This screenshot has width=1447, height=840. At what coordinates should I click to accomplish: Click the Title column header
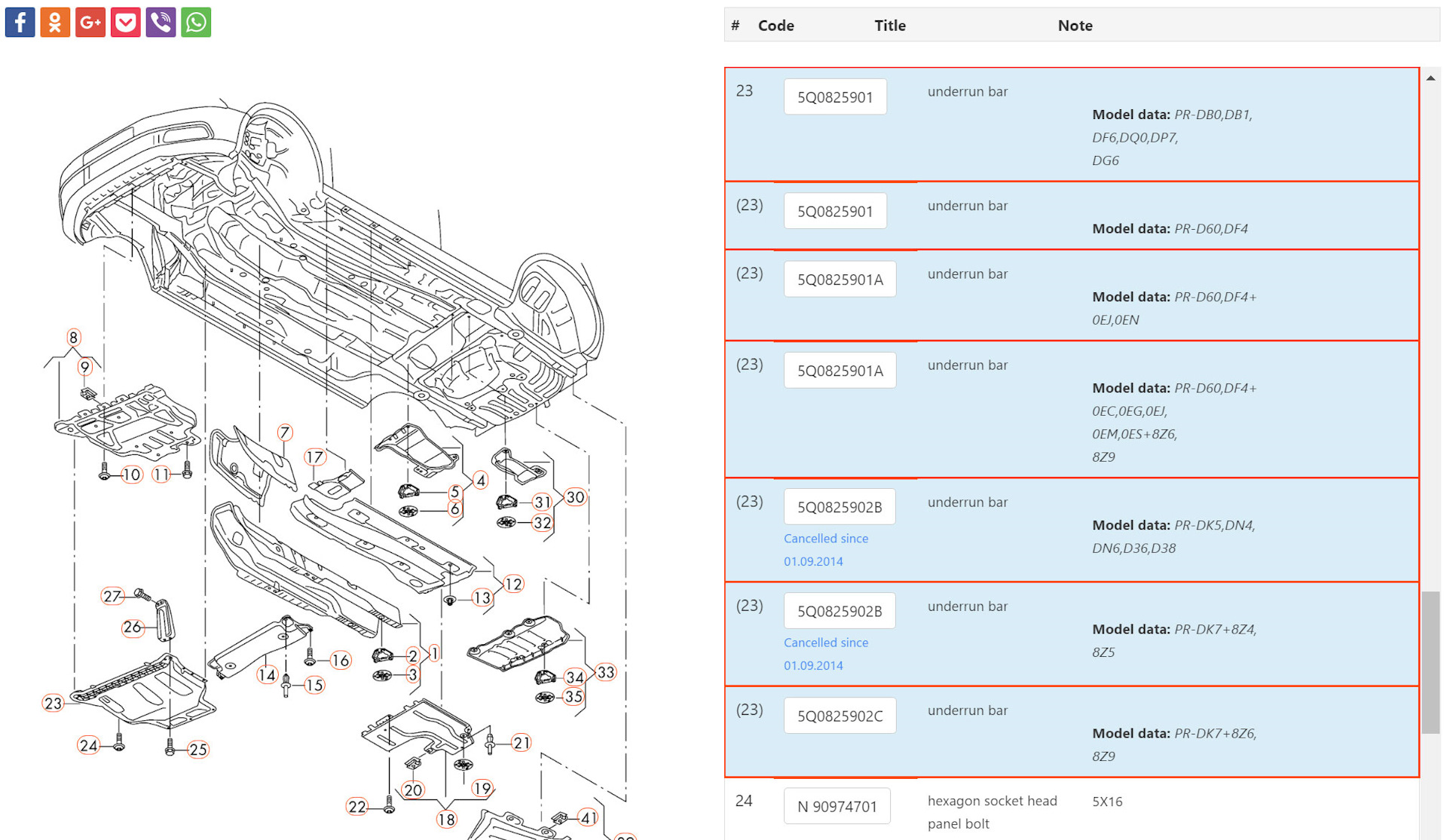(x=889, y=26)
